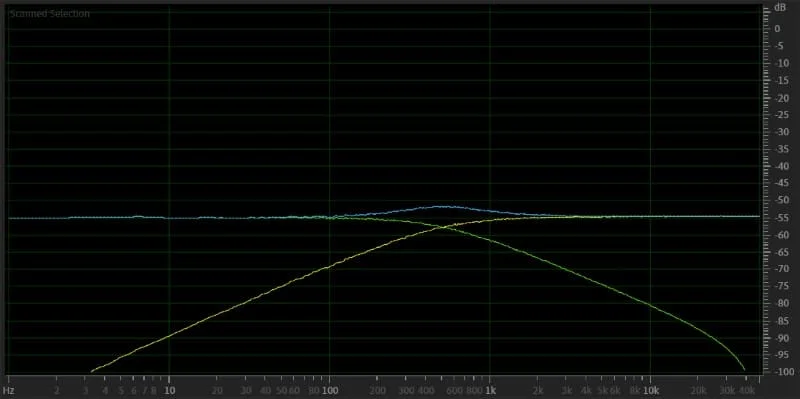Select the 10 mark on frequency ruler
The image size is (800, 399).
[169, 391]
